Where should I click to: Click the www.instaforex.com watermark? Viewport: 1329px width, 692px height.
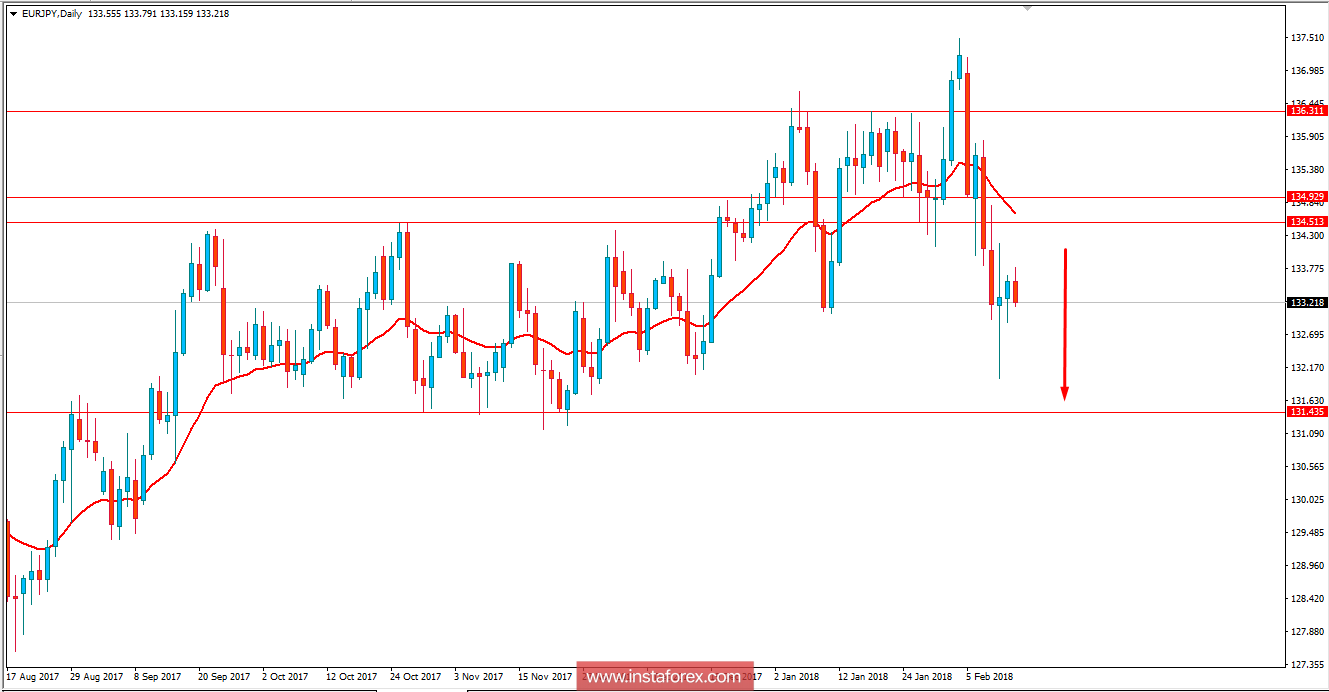click(663, 676)
